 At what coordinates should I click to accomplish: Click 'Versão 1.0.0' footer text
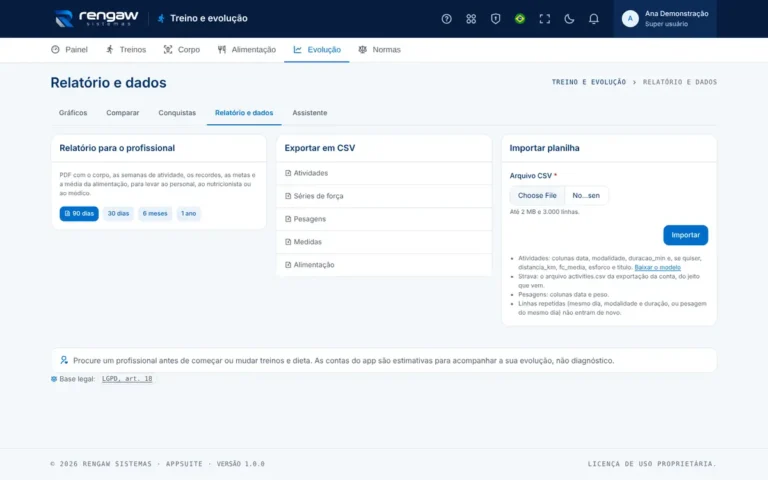pyautogui.click(x=240, y=463)
